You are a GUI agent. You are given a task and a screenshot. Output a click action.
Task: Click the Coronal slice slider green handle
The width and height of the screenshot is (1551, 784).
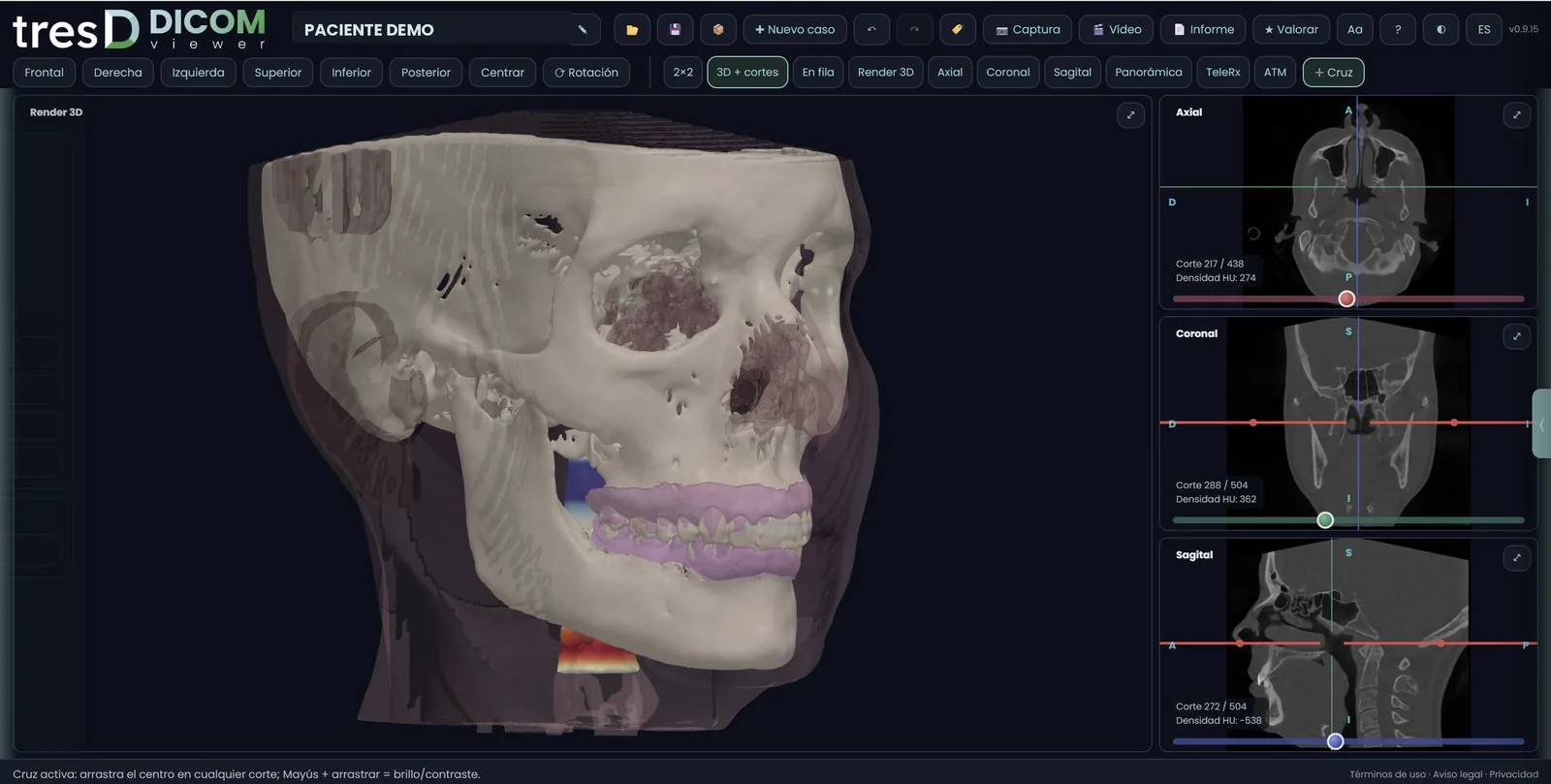point(1325,520)
